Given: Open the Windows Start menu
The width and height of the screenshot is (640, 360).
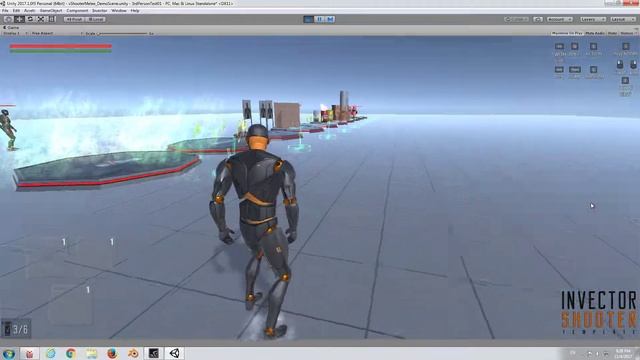Looking at the screenshot, I should (x=9, y=353).
